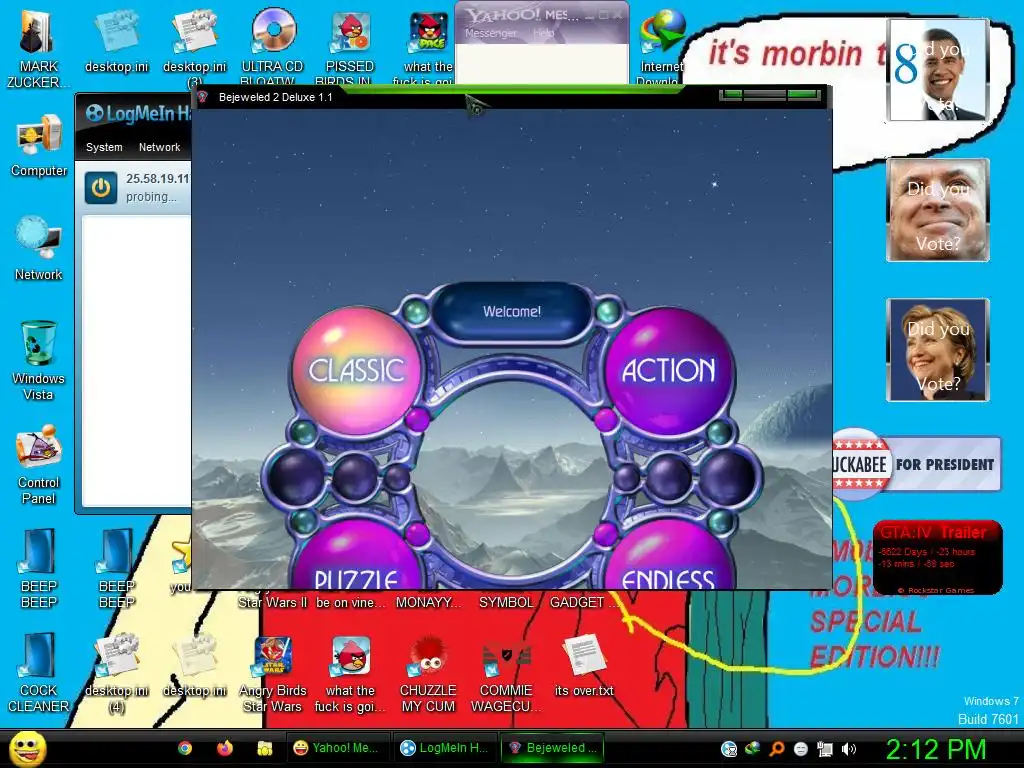Select the desktop.ini (3) file icon
1024x768 pixels.
195,48
